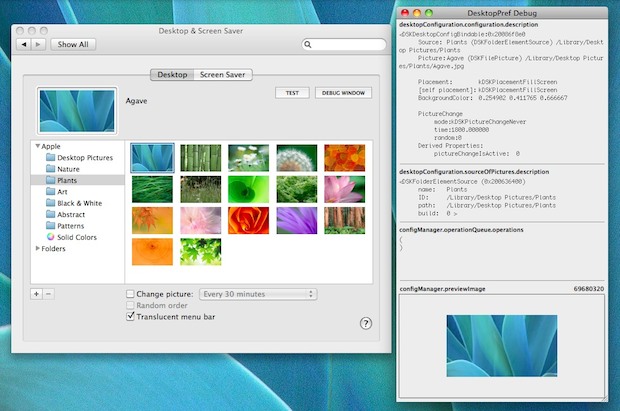The height and width of the screenshot is (411, 620).
Task: Choose the dandelion wallpaper thumbnail
Action: (297, 158)
